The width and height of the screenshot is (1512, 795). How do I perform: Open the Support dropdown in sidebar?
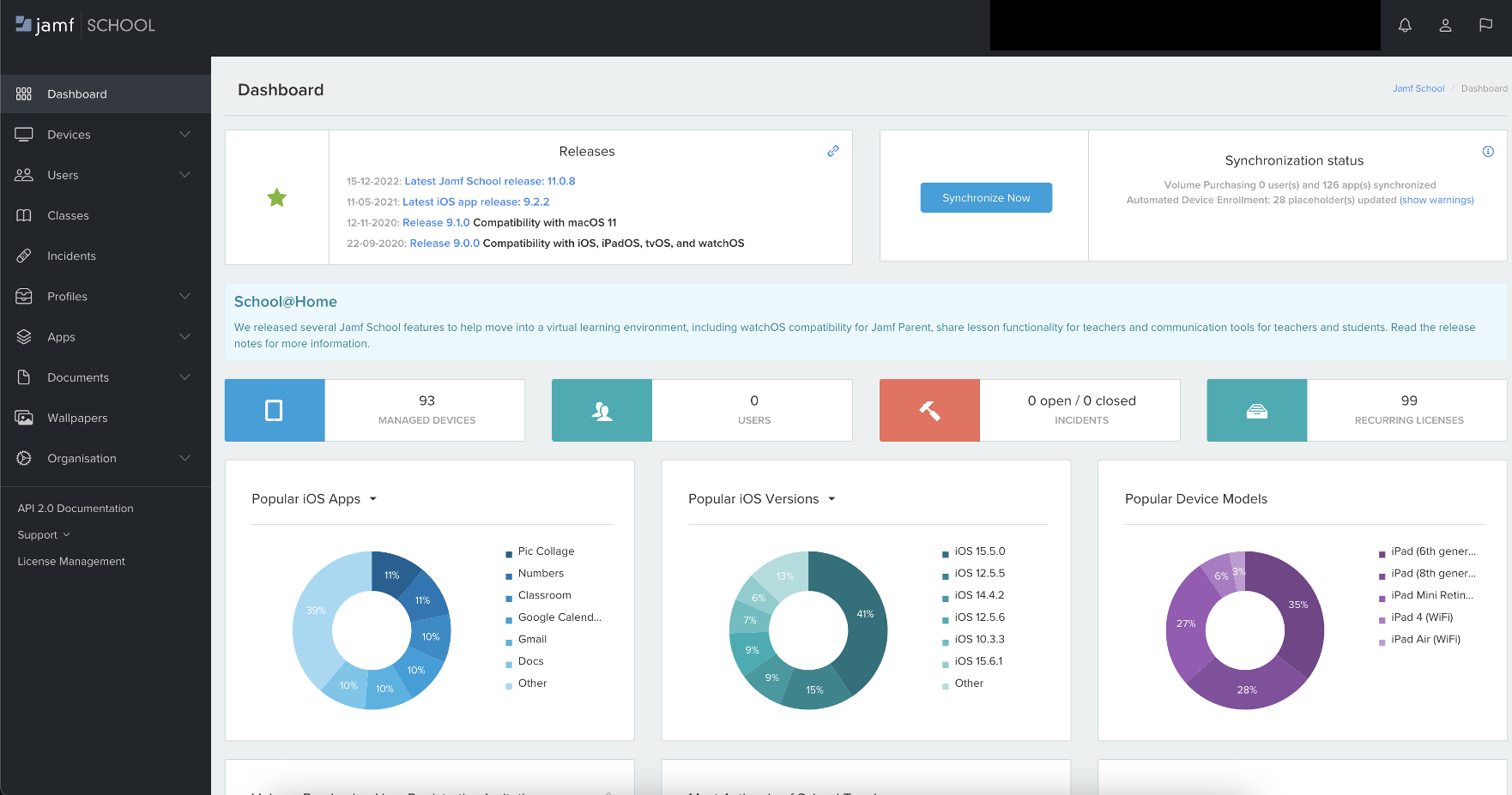tap(44, 535)
